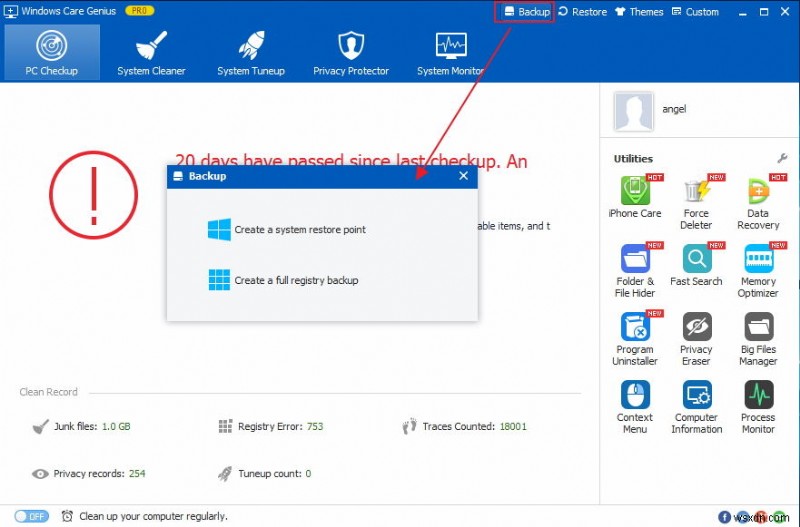
Task: Click the angel user avatar
Action: pyautogui.click(x=633, y=112)
